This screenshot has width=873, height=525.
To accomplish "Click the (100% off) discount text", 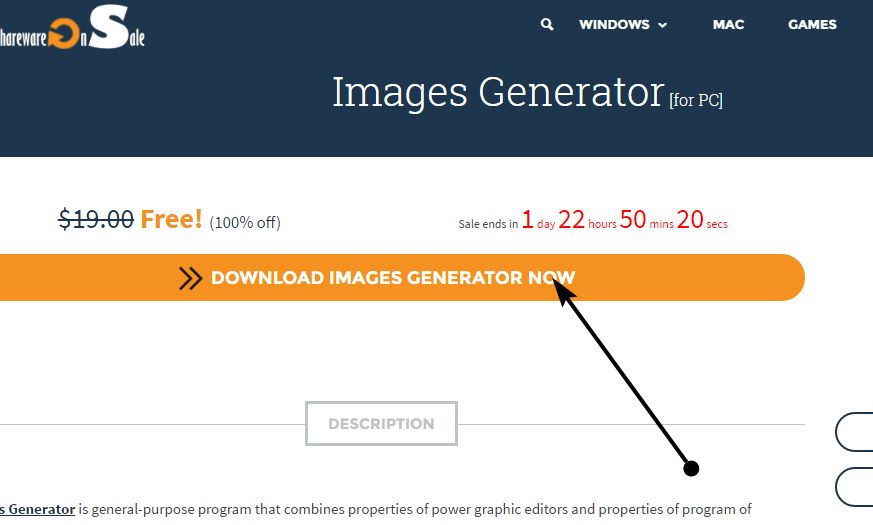I will [245, 223].
